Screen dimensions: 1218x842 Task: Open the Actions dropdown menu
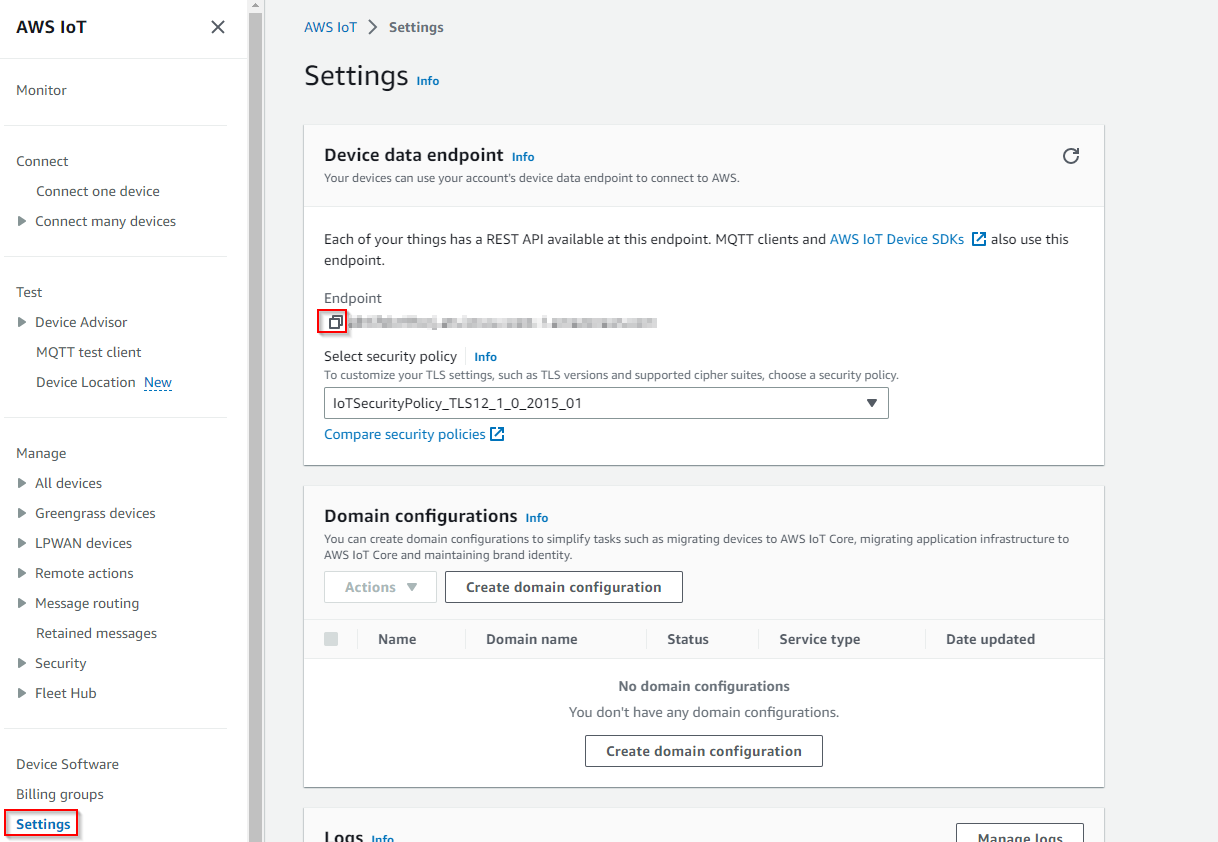380,587
